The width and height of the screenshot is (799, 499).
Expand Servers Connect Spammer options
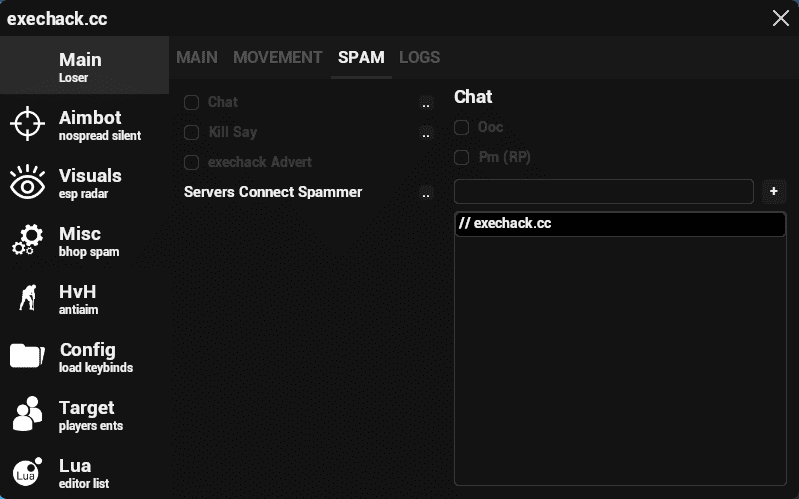coord(426,193)
